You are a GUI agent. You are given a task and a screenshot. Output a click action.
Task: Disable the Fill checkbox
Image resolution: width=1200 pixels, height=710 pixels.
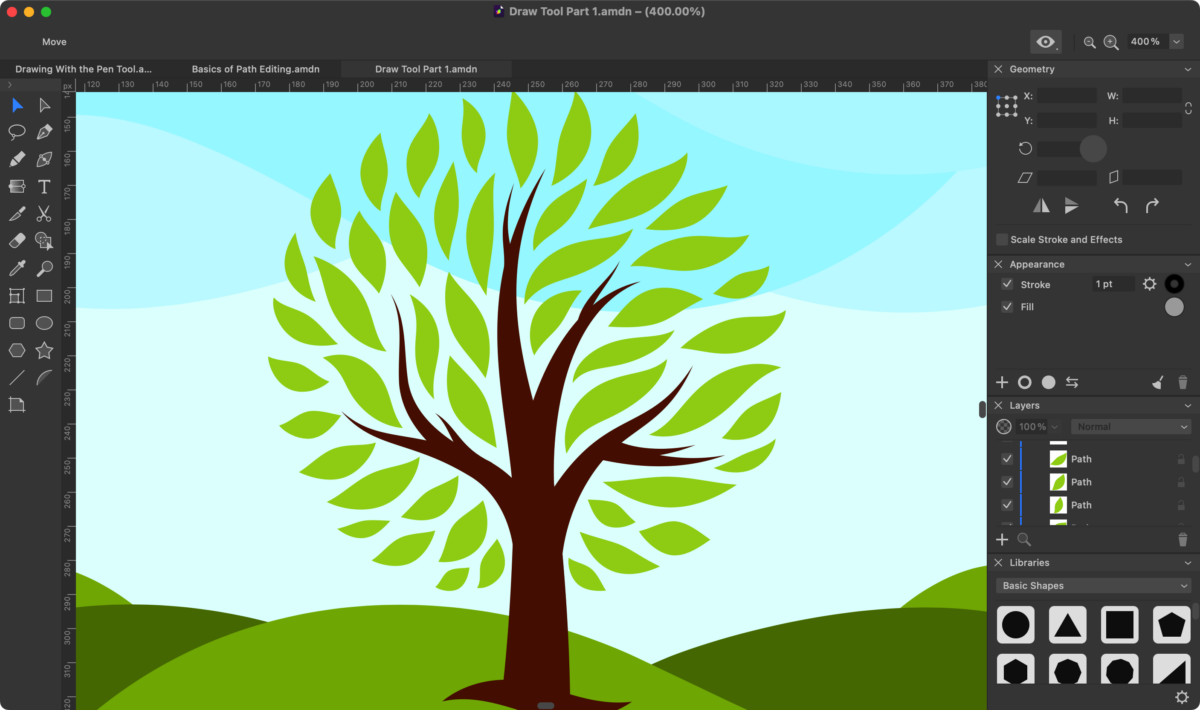1007,306
